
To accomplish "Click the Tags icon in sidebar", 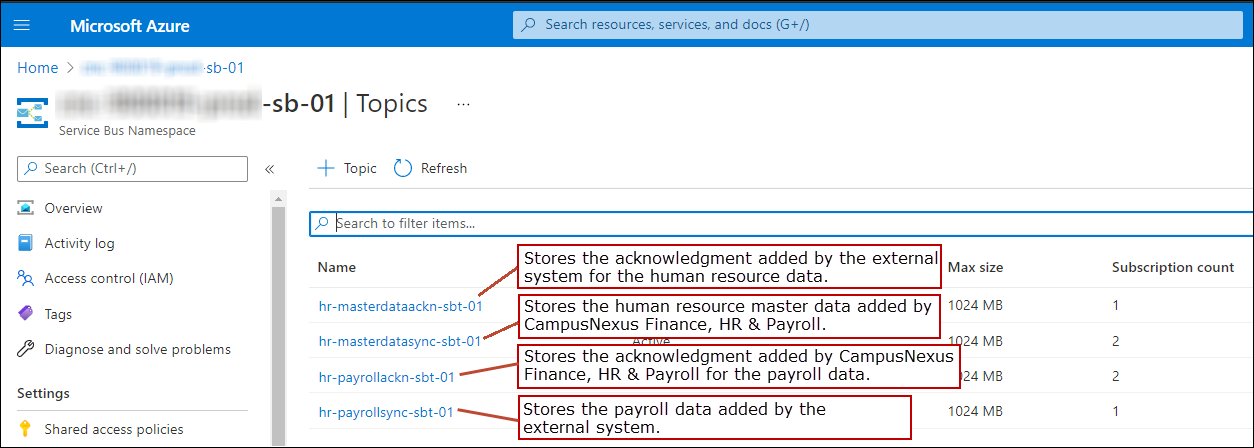I will pyautogui.click(x=26, y=314).
